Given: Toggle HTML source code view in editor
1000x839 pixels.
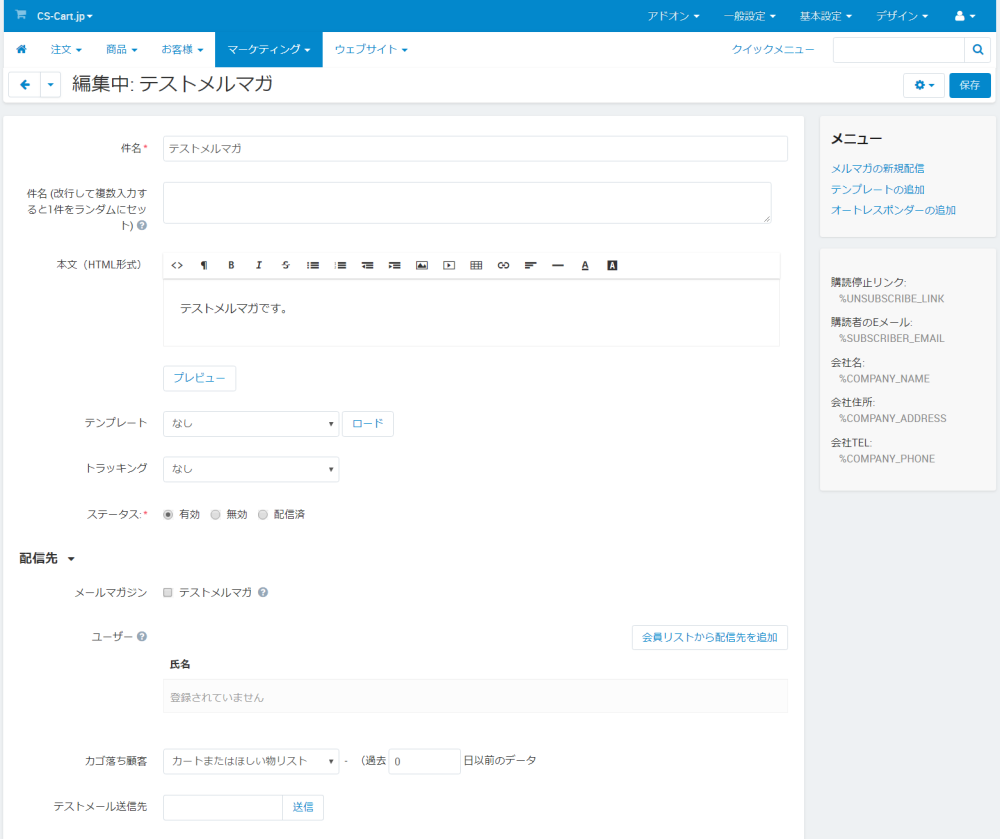Looking at the screenshot, I should point(177,265).
